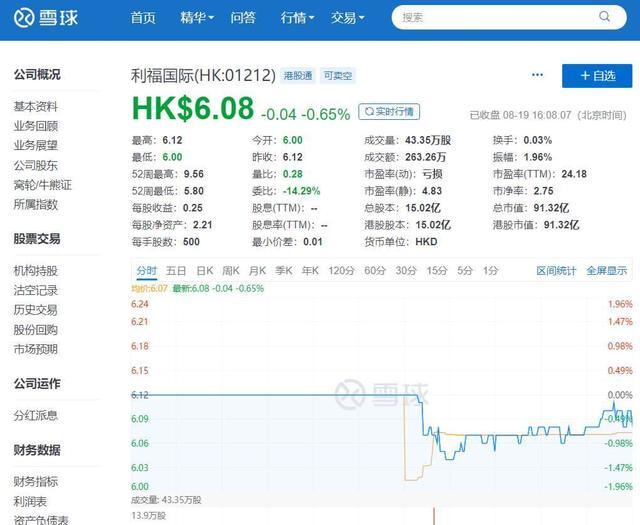
Task: Switch to the 年K chart tab
Action: click(310, 271)
